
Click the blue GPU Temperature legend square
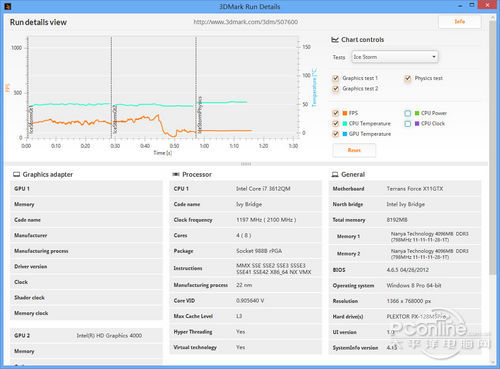[345, 134]
